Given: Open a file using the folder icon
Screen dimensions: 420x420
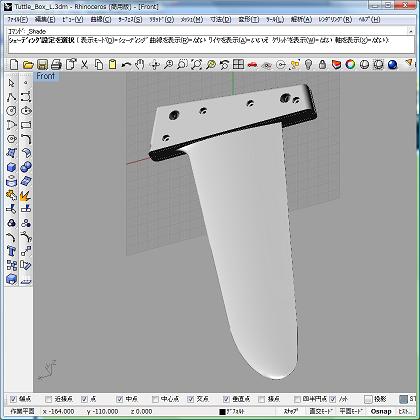Looking at the screenshot, I should pos(28,64).
